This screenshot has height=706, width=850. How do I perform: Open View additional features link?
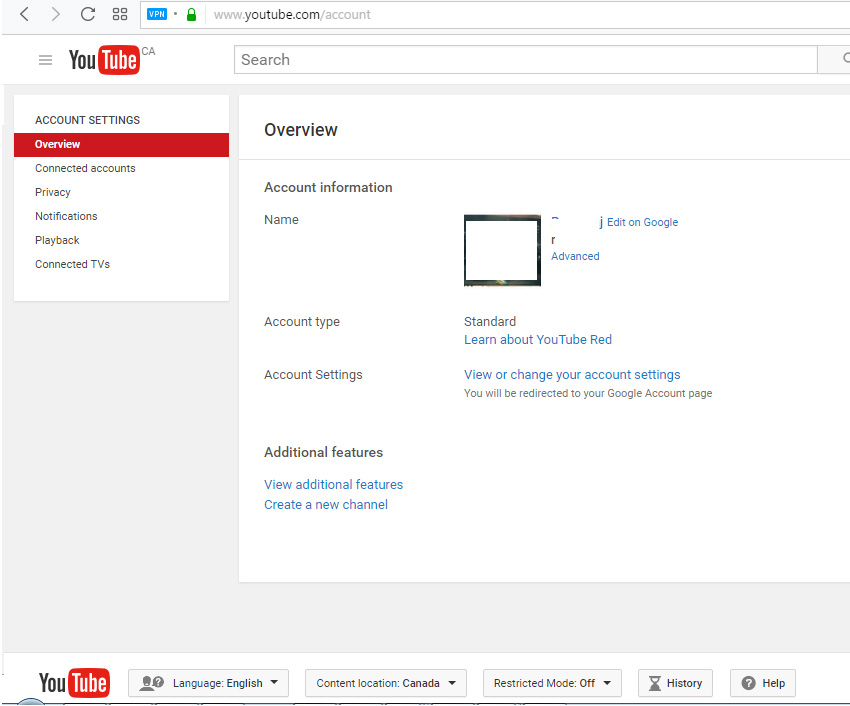[x=333, y=484]
